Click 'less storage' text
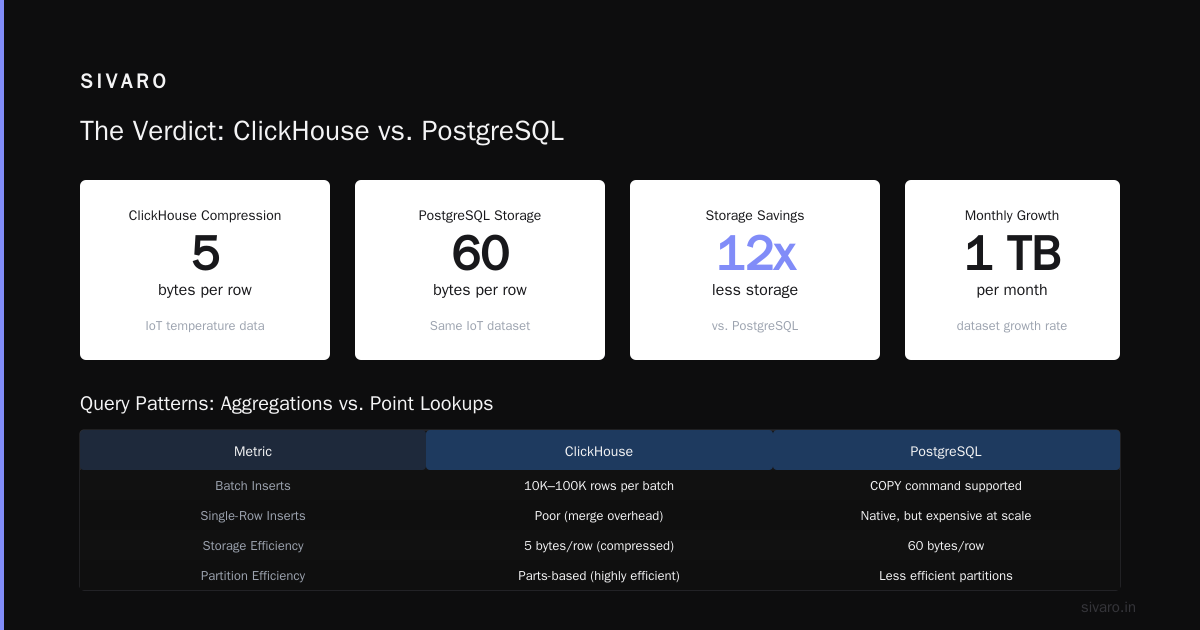1200x630 pixels. (755, 290)
